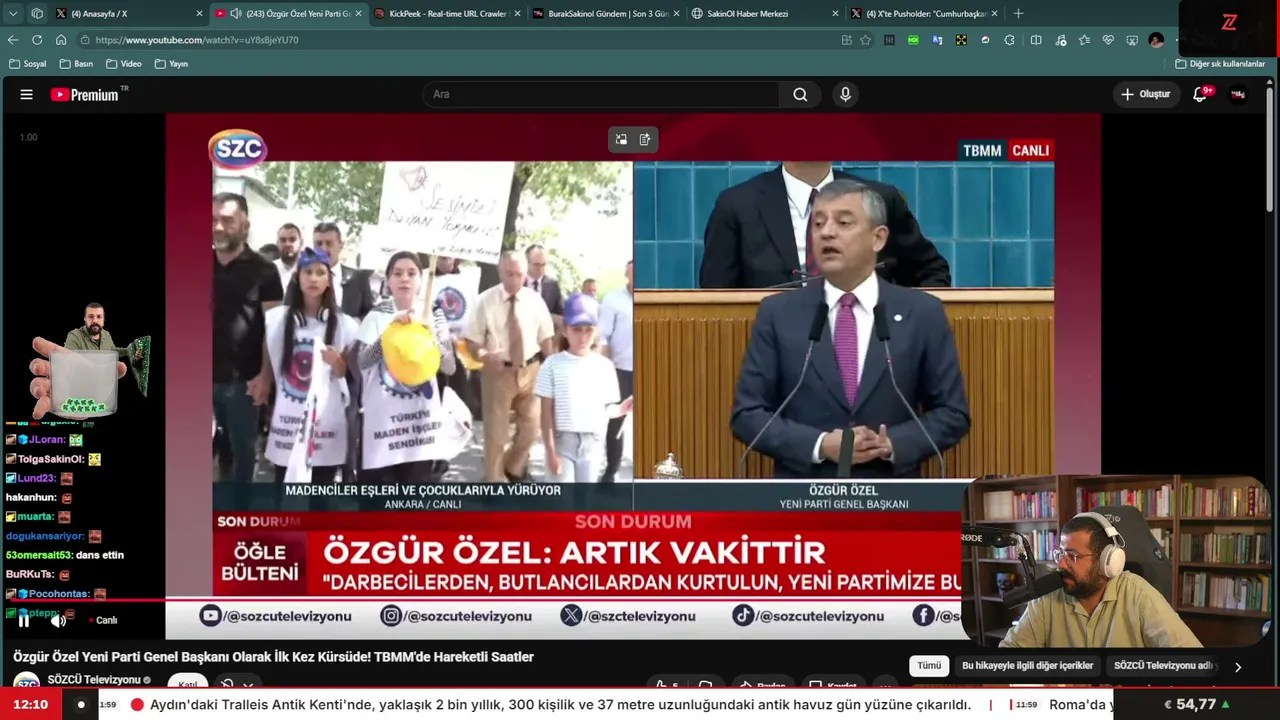Image resolution: width=1280 pixels, height=720 pixels.
Task: Open Diğer sık kullanılanlar folder
Action: (x=1220, y=64)
